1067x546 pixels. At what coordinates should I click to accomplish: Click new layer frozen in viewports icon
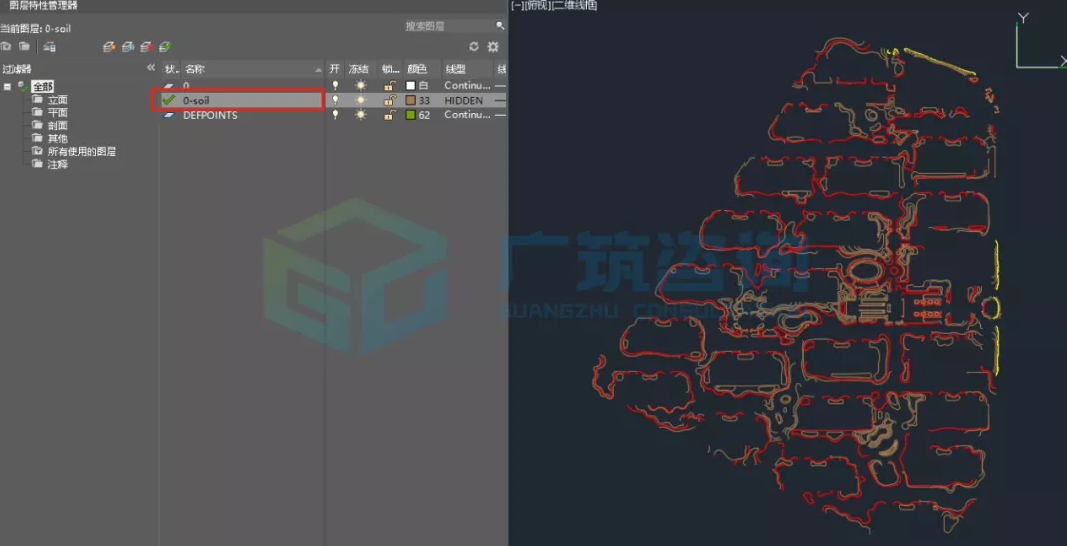coord(128,47)
